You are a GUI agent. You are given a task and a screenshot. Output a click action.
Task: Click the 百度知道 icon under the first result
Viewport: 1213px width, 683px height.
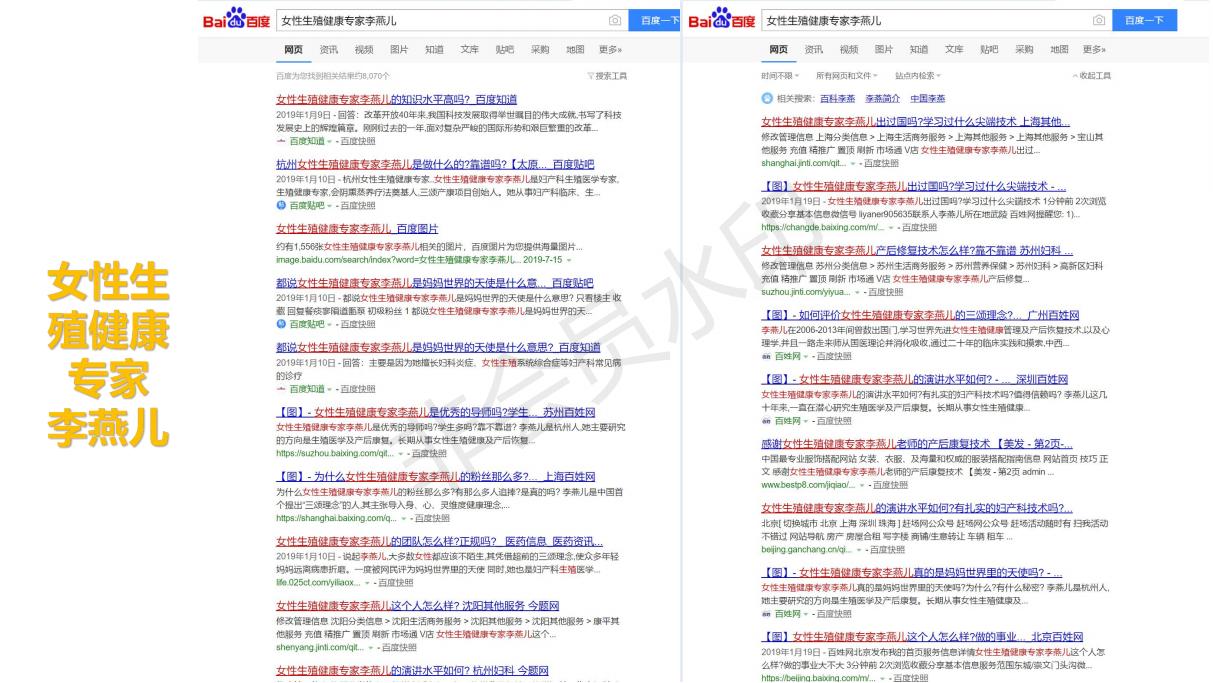tap(281, 141)
